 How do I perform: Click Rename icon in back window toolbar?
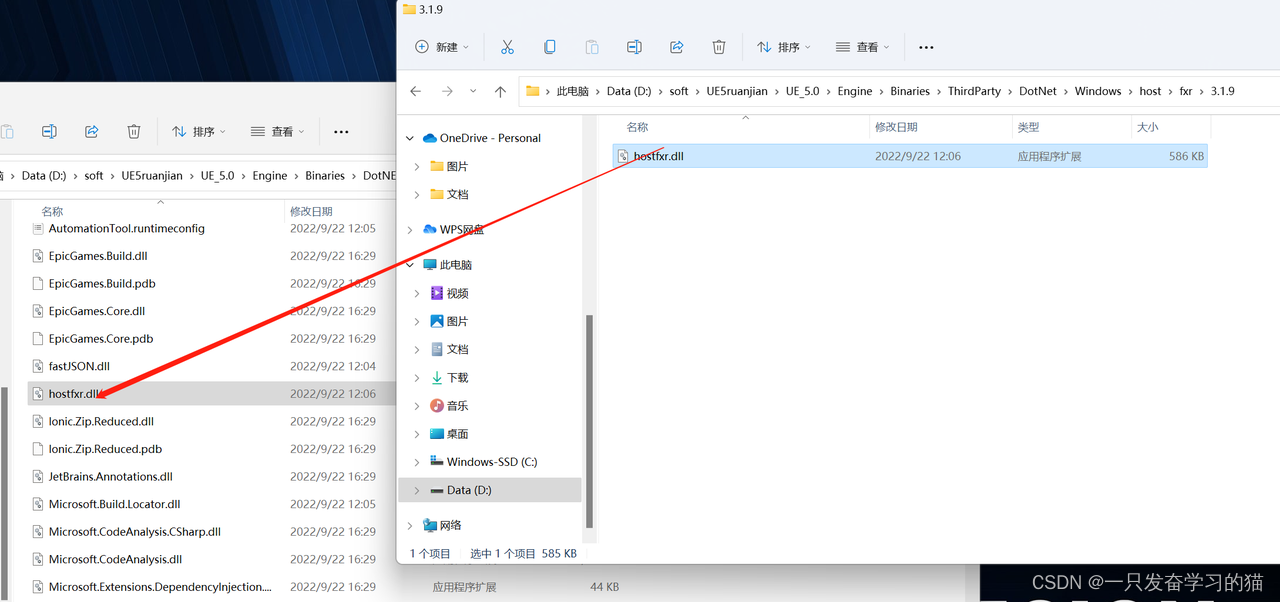49,131
